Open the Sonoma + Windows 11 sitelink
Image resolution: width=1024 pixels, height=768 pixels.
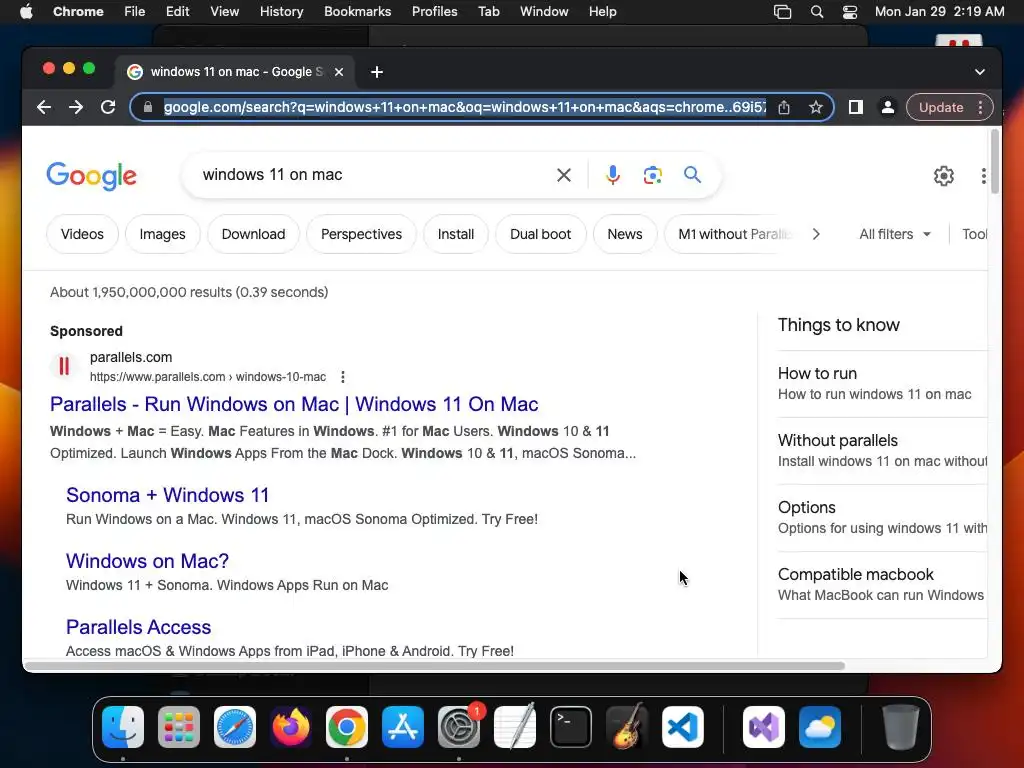pos(167,495)
